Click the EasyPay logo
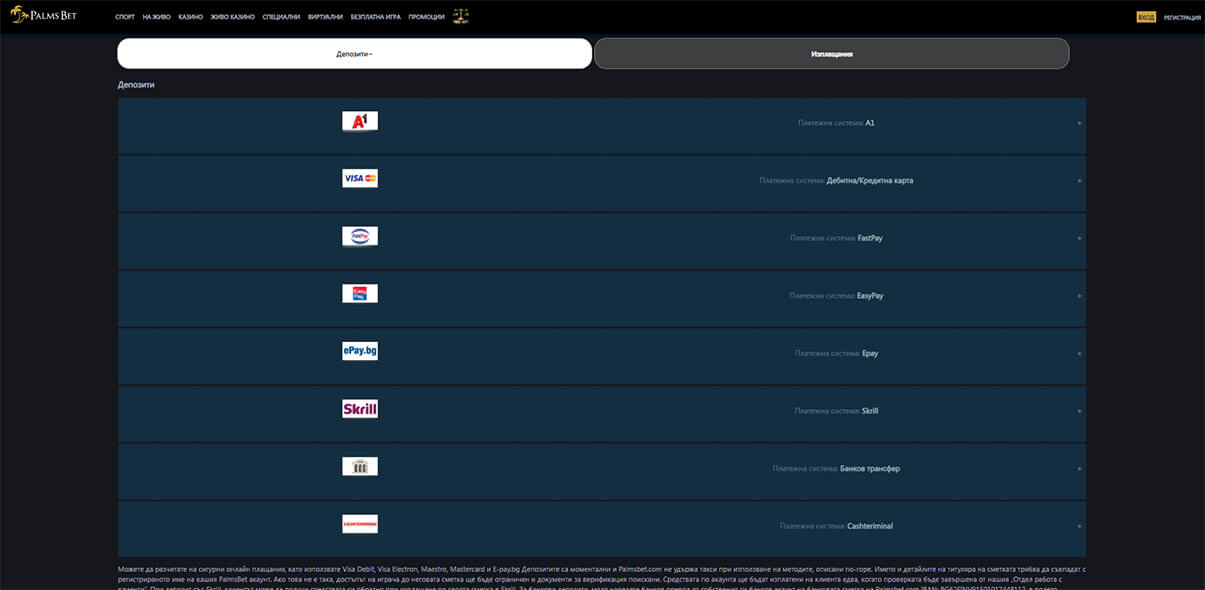Screen dimensions: 1205x590 click(360, 293)
